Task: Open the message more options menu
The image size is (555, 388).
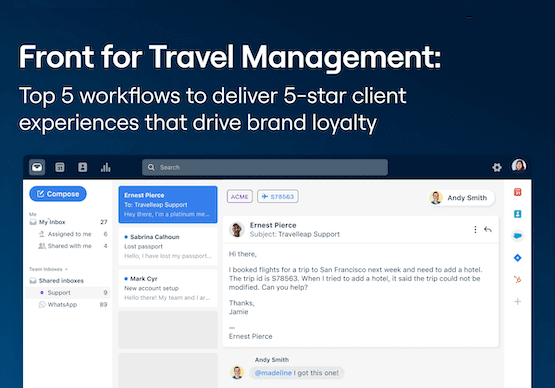Action: [475, 229]
